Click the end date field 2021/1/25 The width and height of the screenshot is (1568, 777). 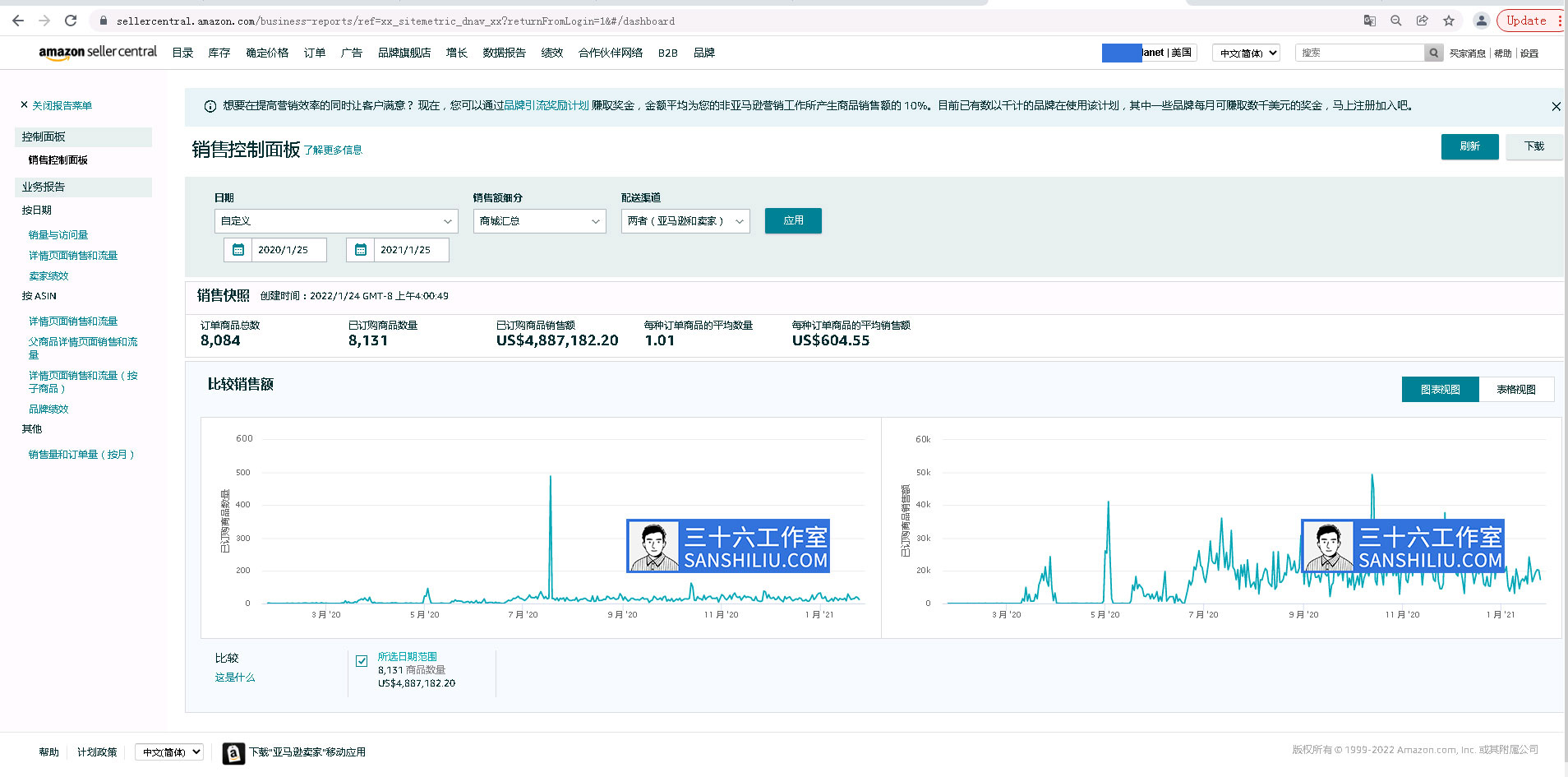tap(411, 250)
